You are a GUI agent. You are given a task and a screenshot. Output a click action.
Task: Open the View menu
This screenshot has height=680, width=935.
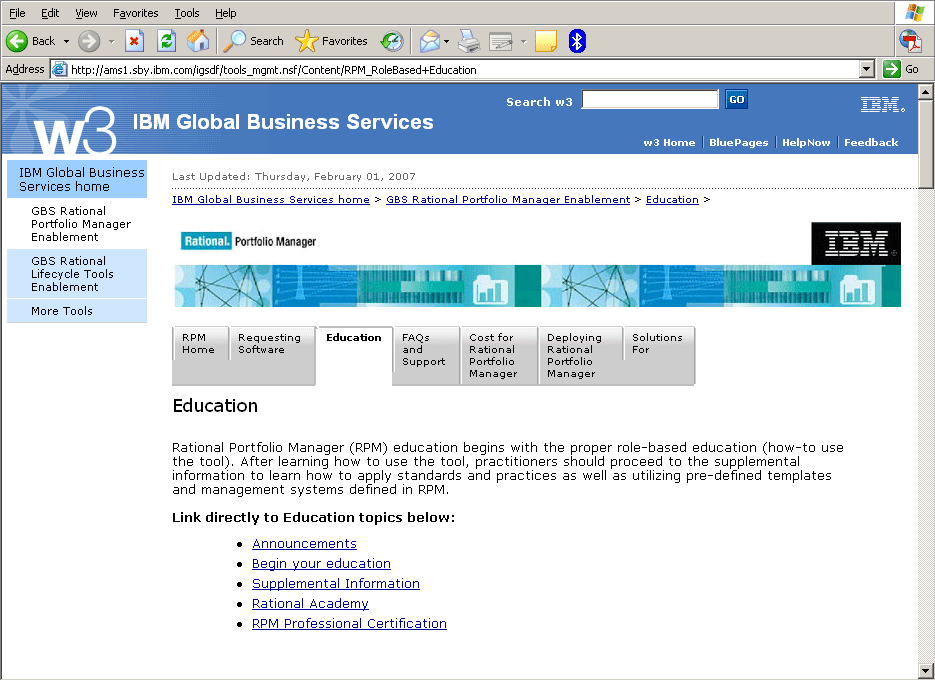86,13
